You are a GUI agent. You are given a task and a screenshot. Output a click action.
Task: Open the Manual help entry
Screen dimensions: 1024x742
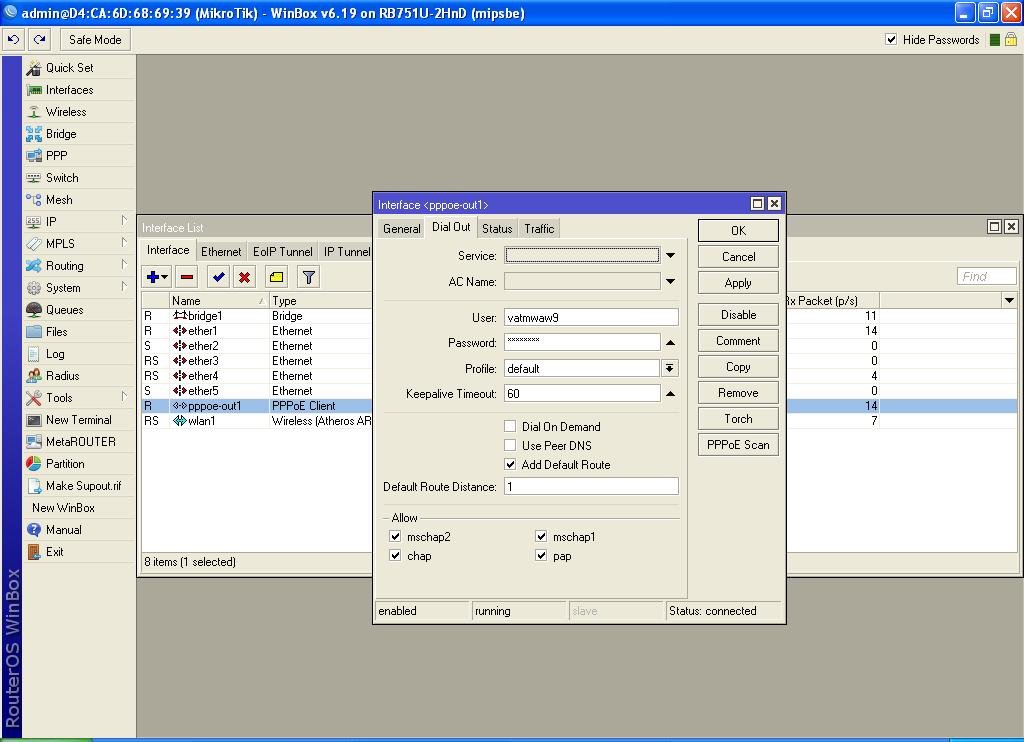(x=63, y=530)
